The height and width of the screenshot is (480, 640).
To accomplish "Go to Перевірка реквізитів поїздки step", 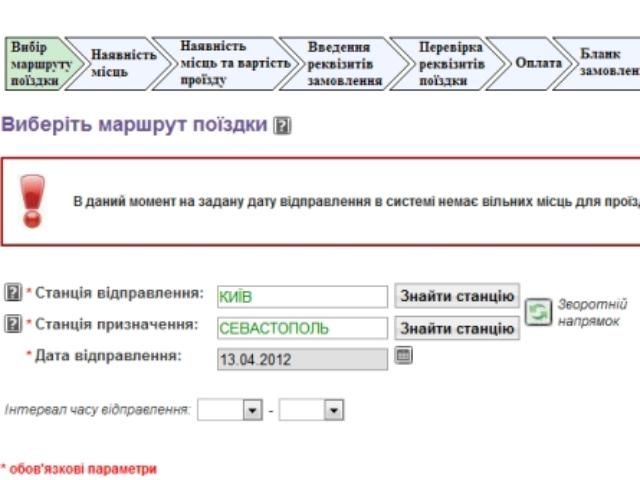I will click(451, 64).
